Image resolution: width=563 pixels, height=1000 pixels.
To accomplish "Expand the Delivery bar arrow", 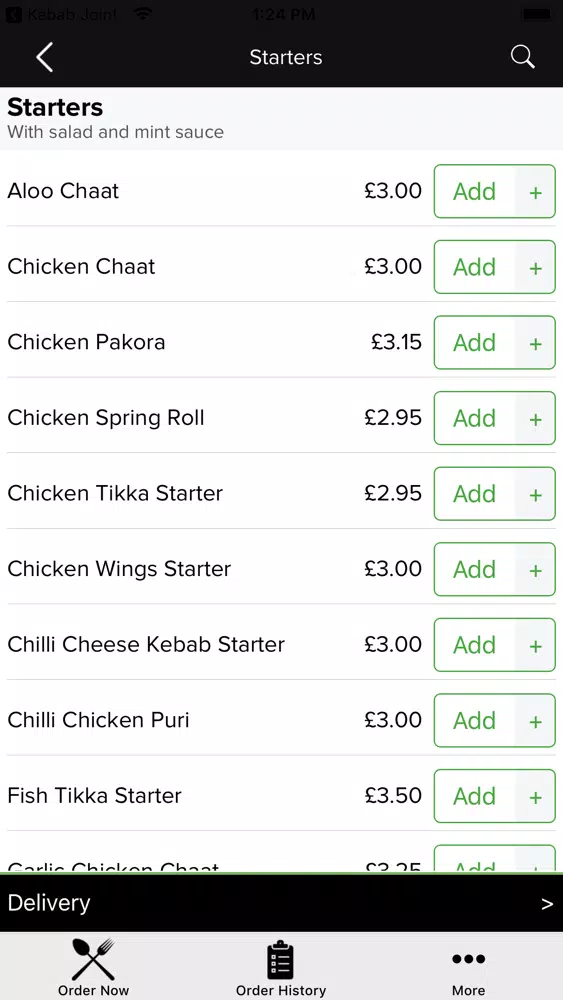I will [547, 904].
